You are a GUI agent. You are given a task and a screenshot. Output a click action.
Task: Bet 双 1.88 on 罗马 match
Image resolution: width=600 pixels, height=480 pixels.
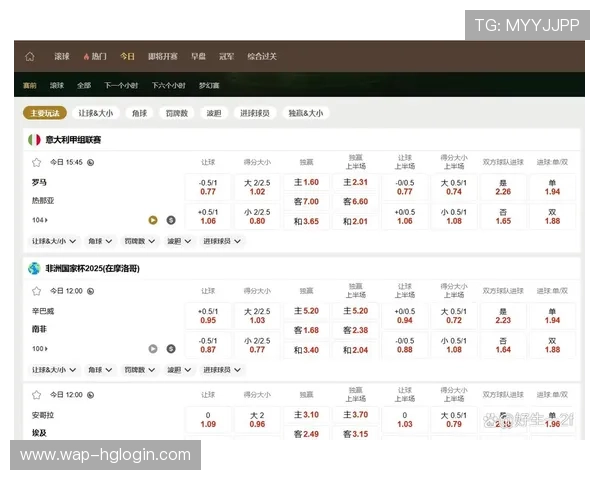click(552, 216)
